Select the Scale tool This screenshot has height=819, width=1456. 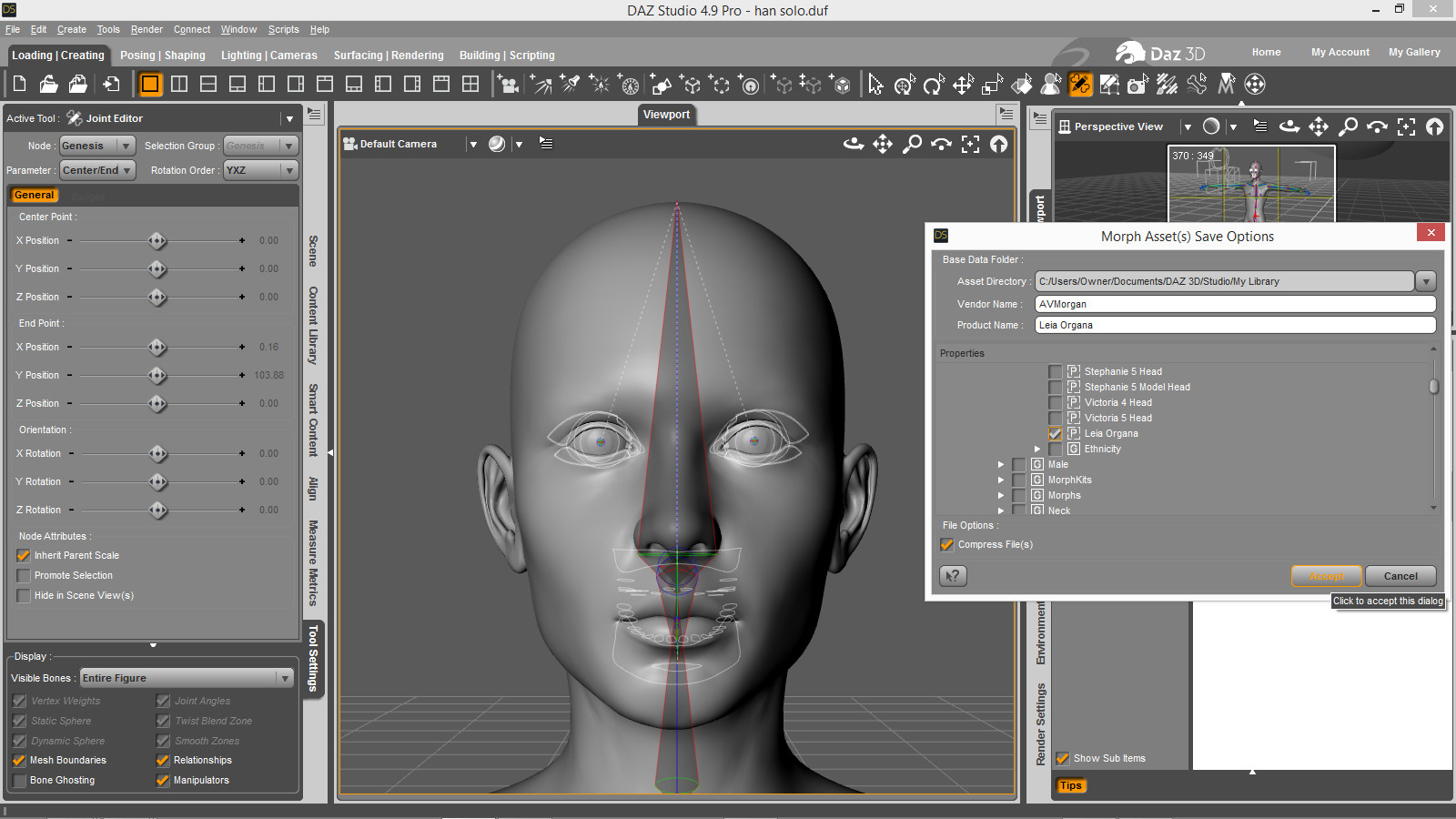(x=992, y=85)
